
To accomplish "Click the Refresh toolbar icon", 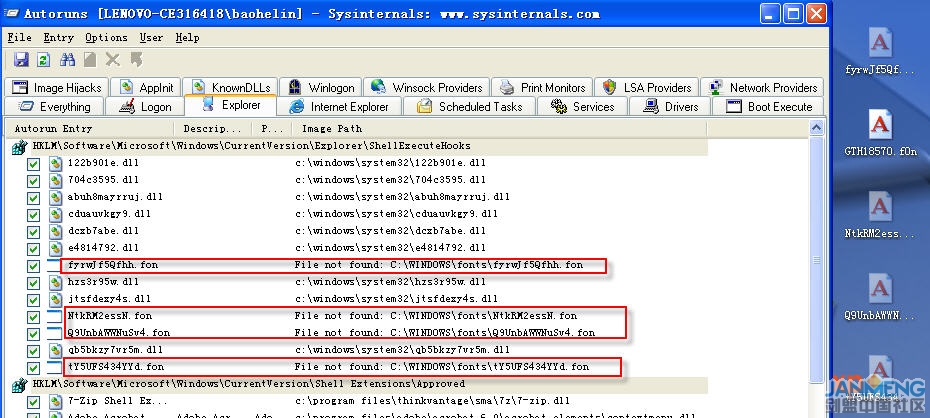I will coord(43,59).
